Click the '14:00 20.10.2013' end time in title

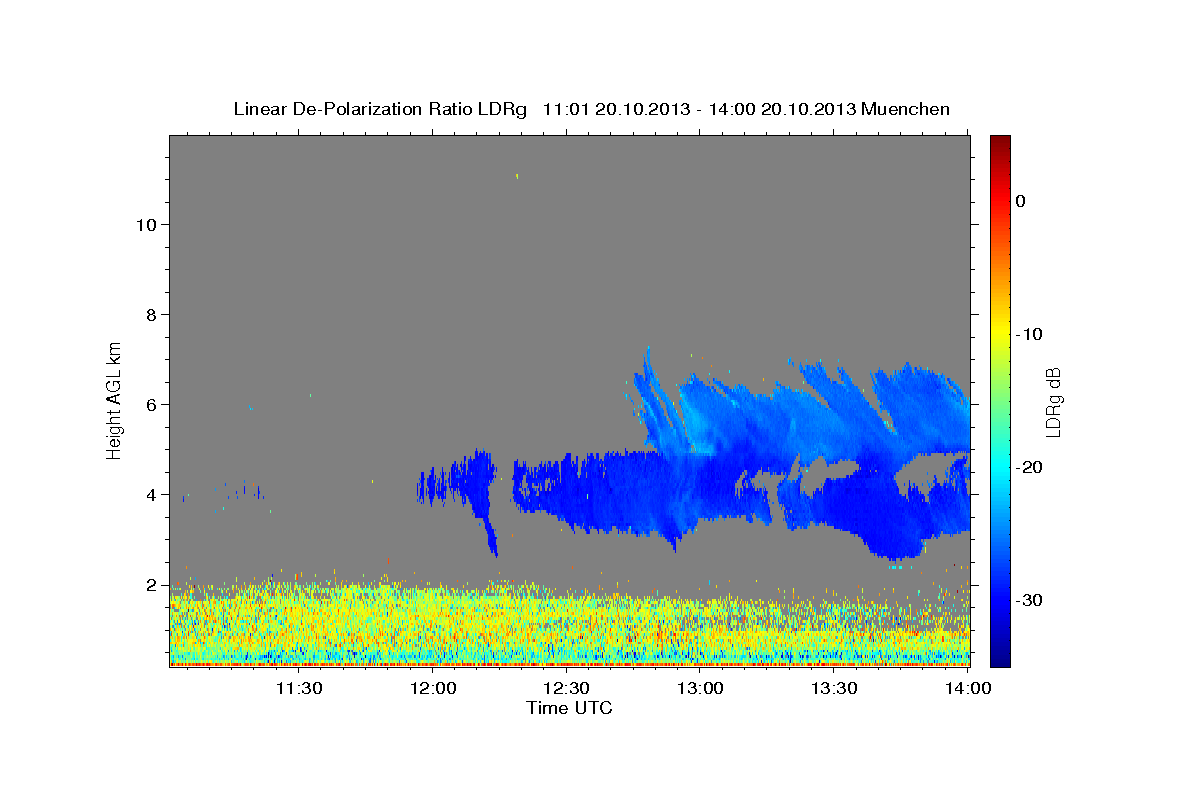click(x=783, y=109)
